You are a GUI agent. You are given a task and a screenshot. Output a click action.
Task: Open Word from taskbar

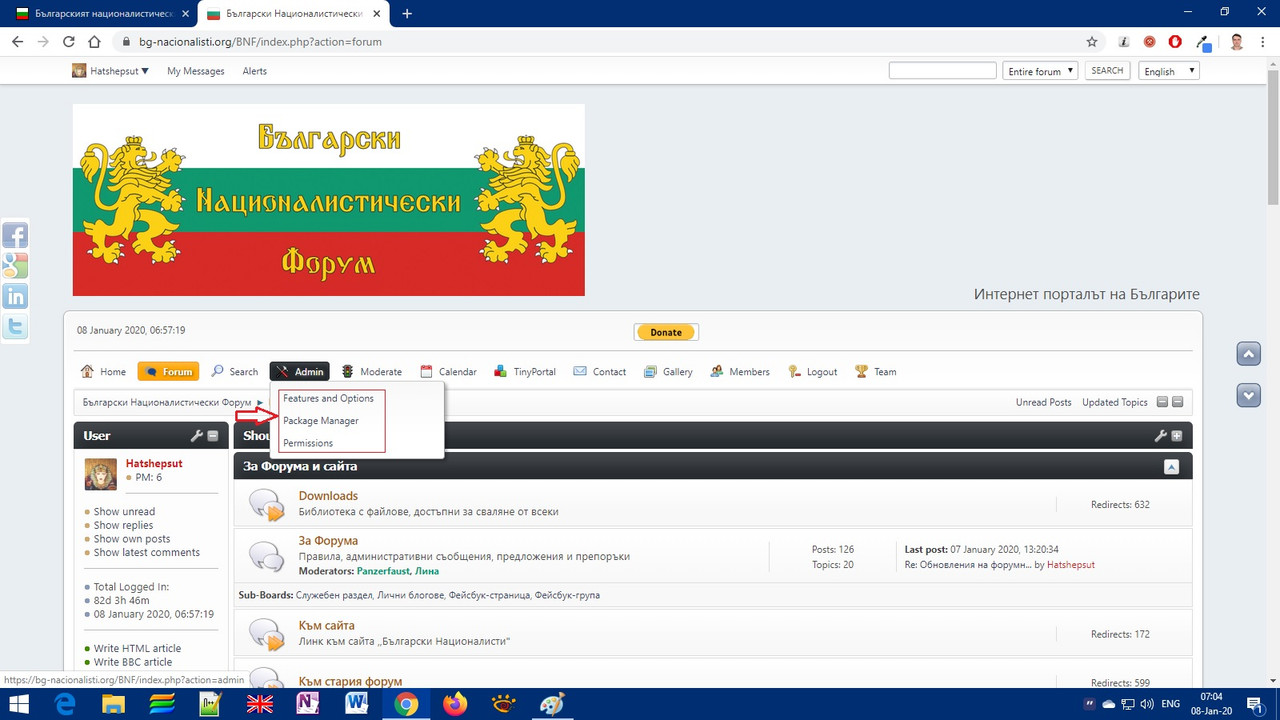point(357,704)
